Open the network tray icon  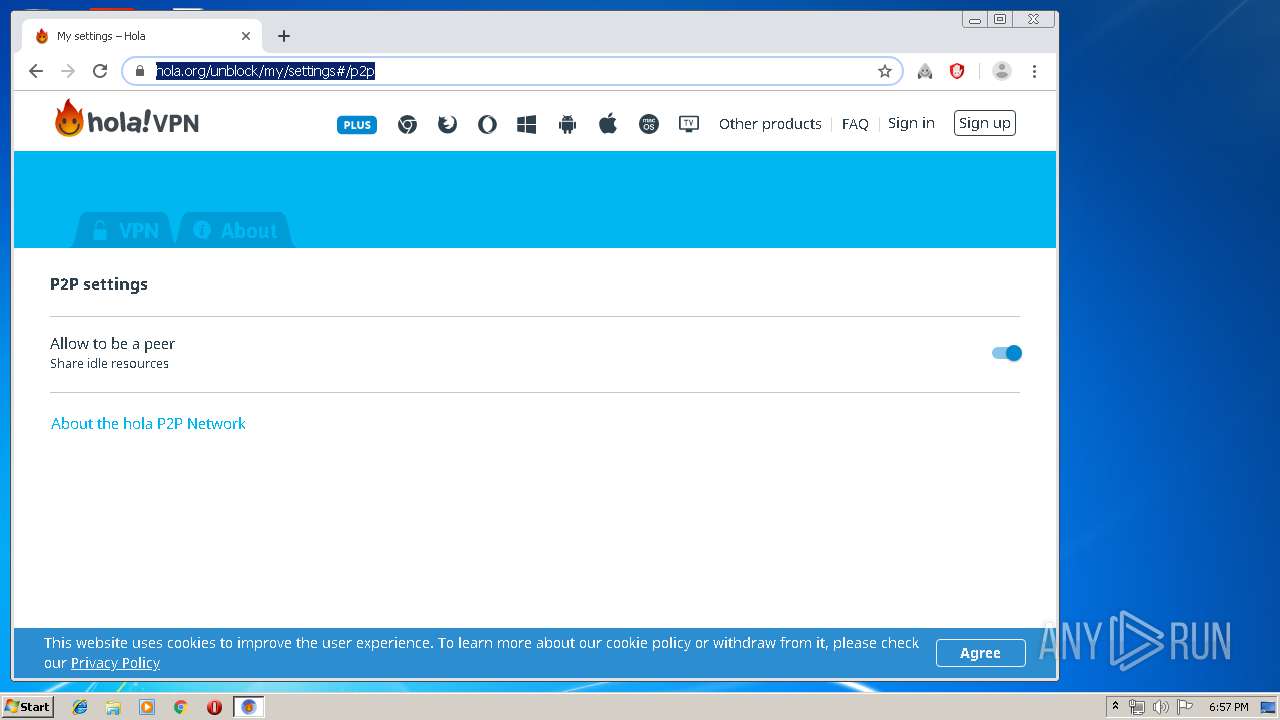[x=1137, y=707]
